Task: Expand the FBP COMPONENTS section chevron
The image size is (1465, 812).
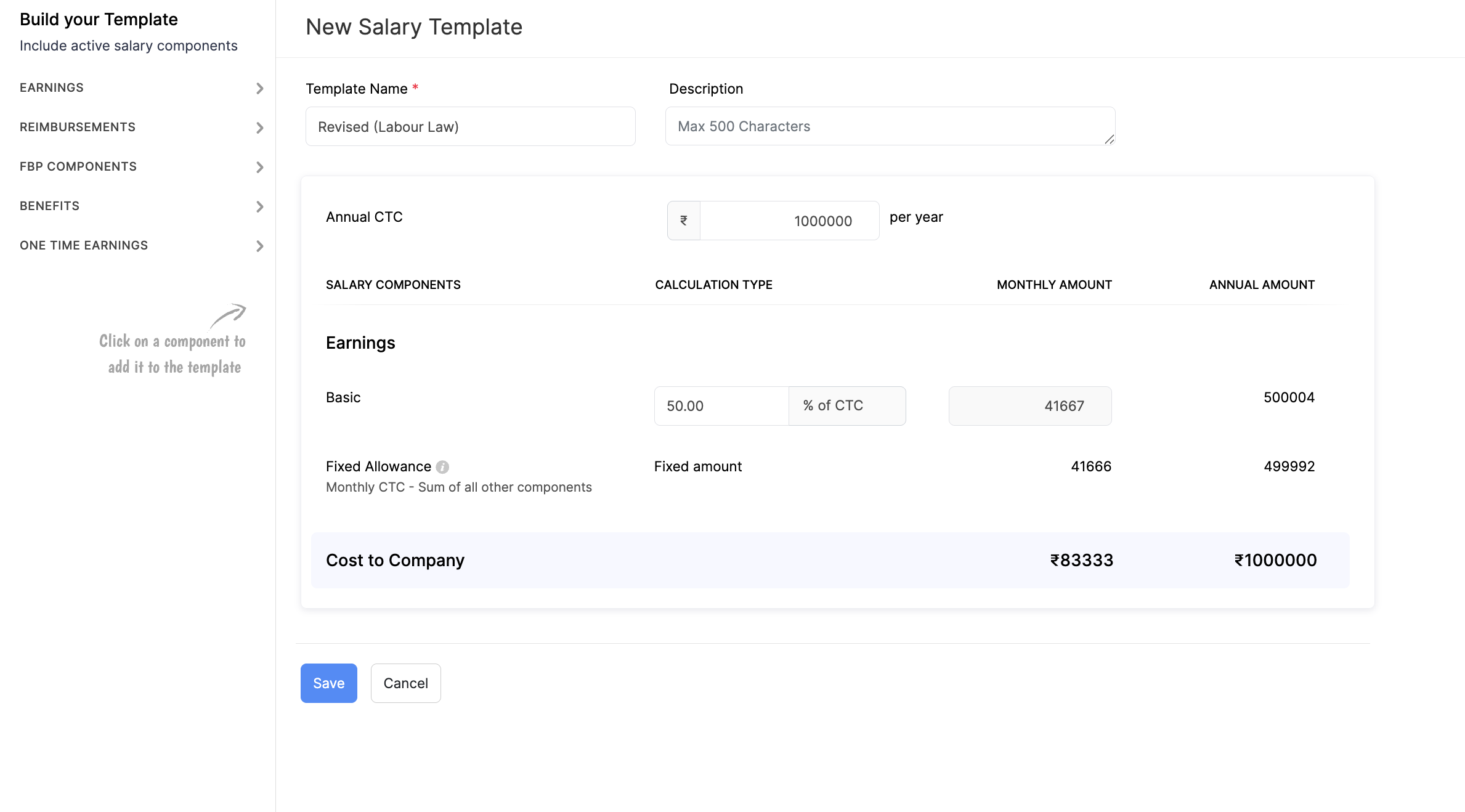Action: click(x=260, y=167)
